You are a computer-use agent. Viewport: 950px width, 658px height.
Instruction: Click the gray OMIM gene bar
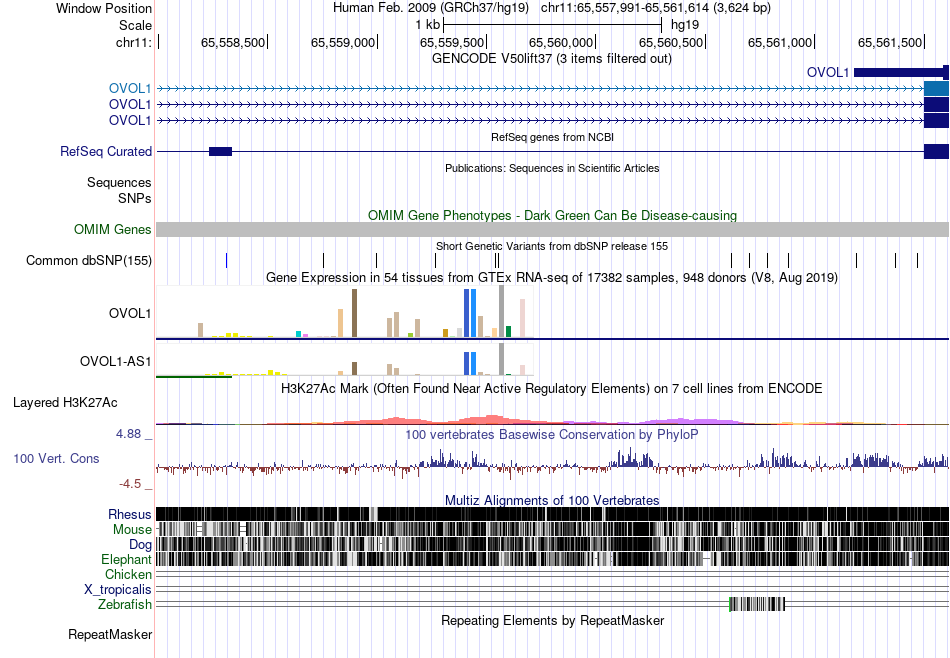tap(552, 229)
